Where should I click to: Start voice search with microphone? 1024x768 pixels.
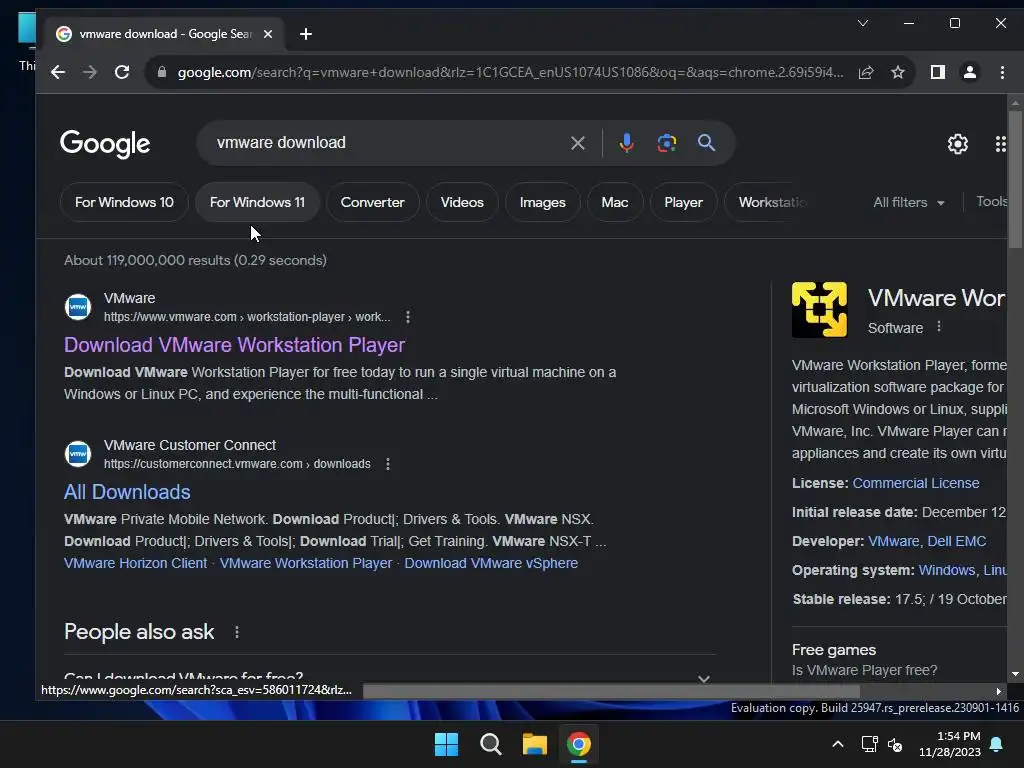click(x=626, y=143)
